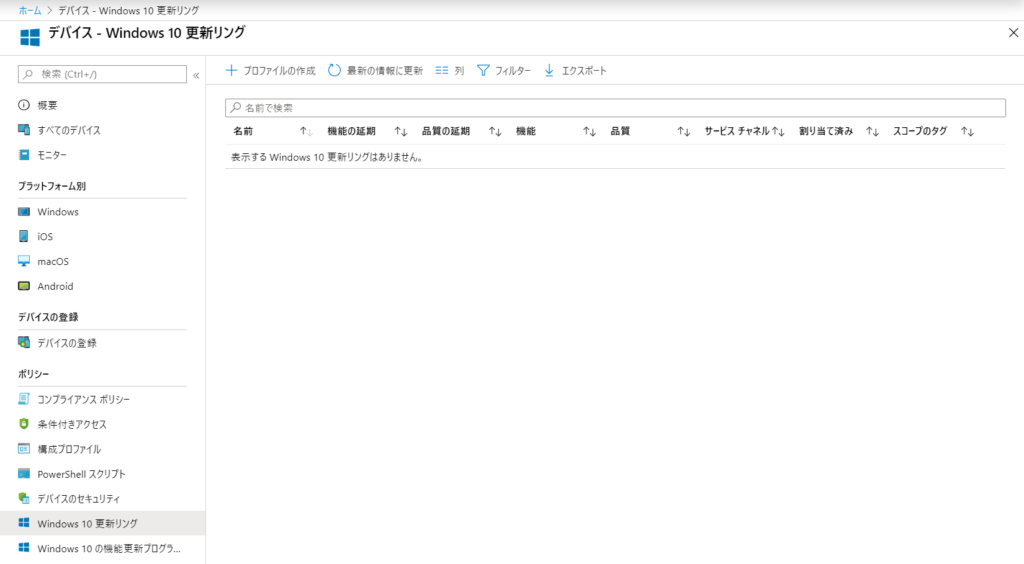Click the エクスポート button label
Screen dimensions: 1024x564
coord(584,70)
